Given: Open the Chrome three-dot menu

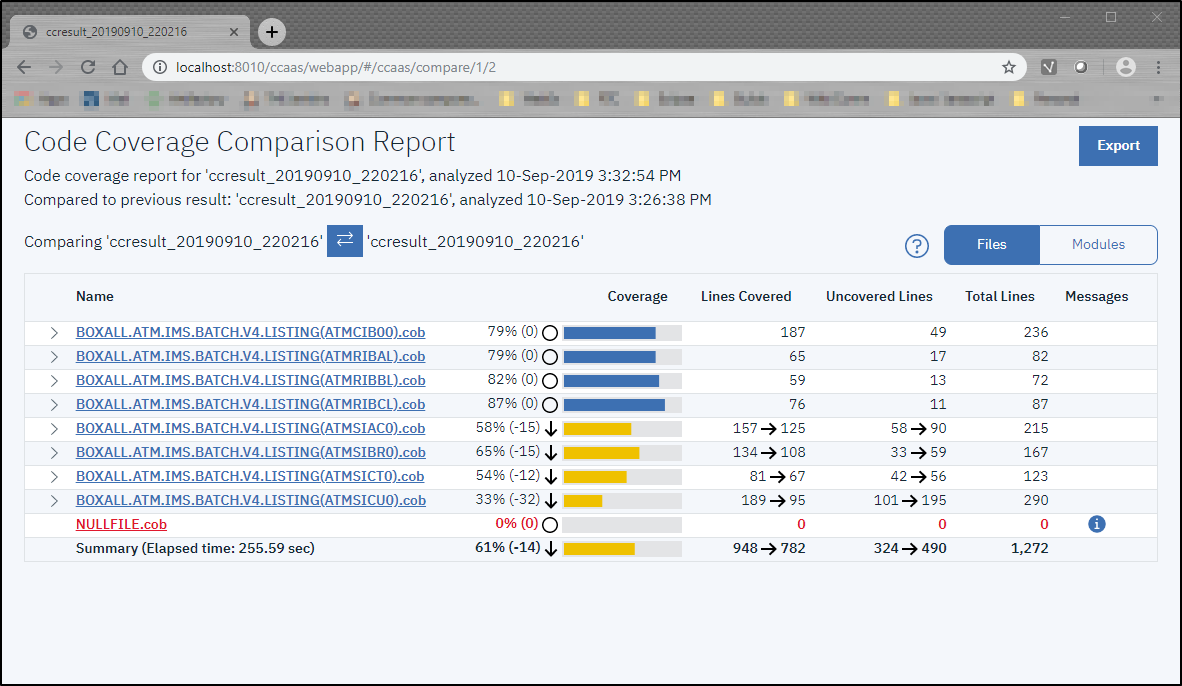Looking at the screenshot, I should pyautogui.click(x=1157, y=67).
